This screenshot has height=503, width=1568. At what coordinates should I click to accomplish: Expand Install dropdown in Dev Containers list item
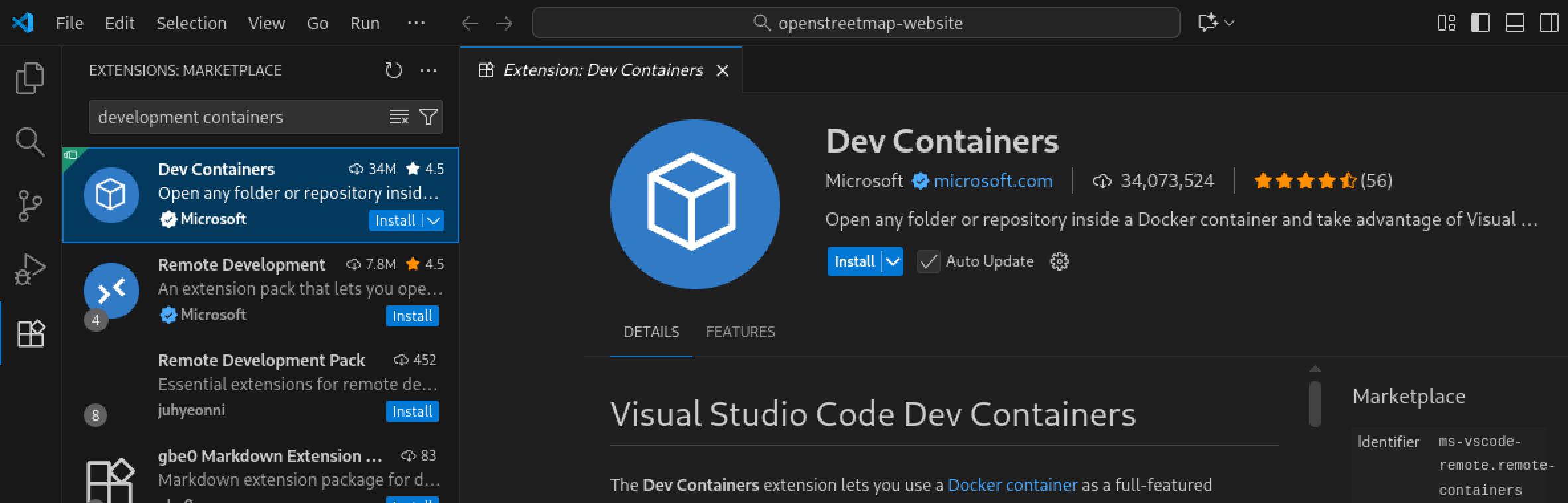point(434,221)
